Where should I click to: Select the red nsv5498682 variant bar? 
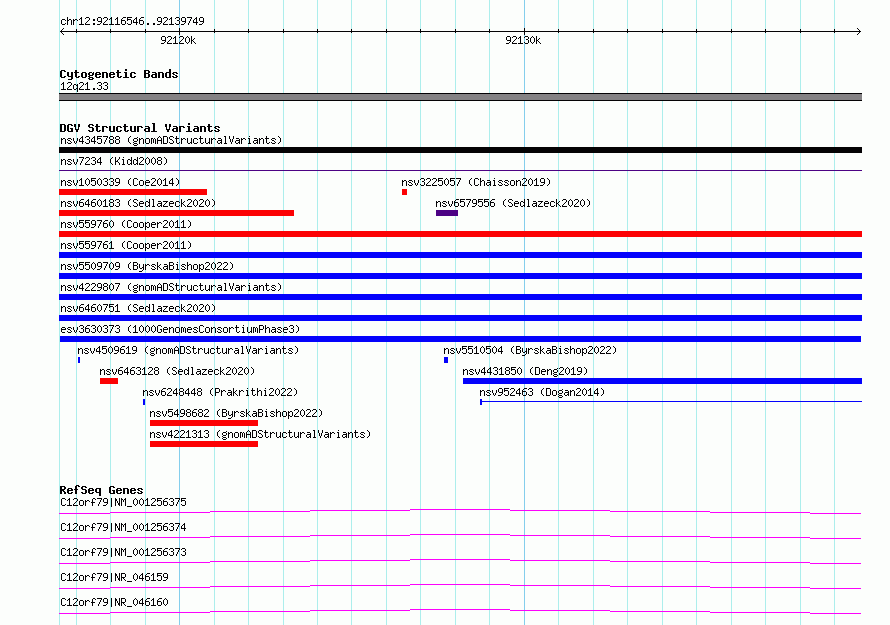point(204,423)
